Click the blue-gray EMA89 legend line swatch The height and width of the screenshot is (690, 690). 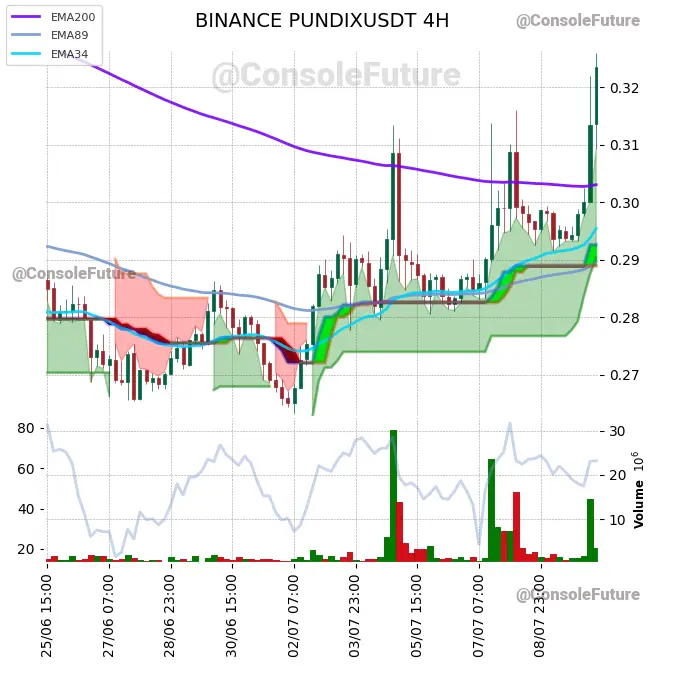point(26,35)
